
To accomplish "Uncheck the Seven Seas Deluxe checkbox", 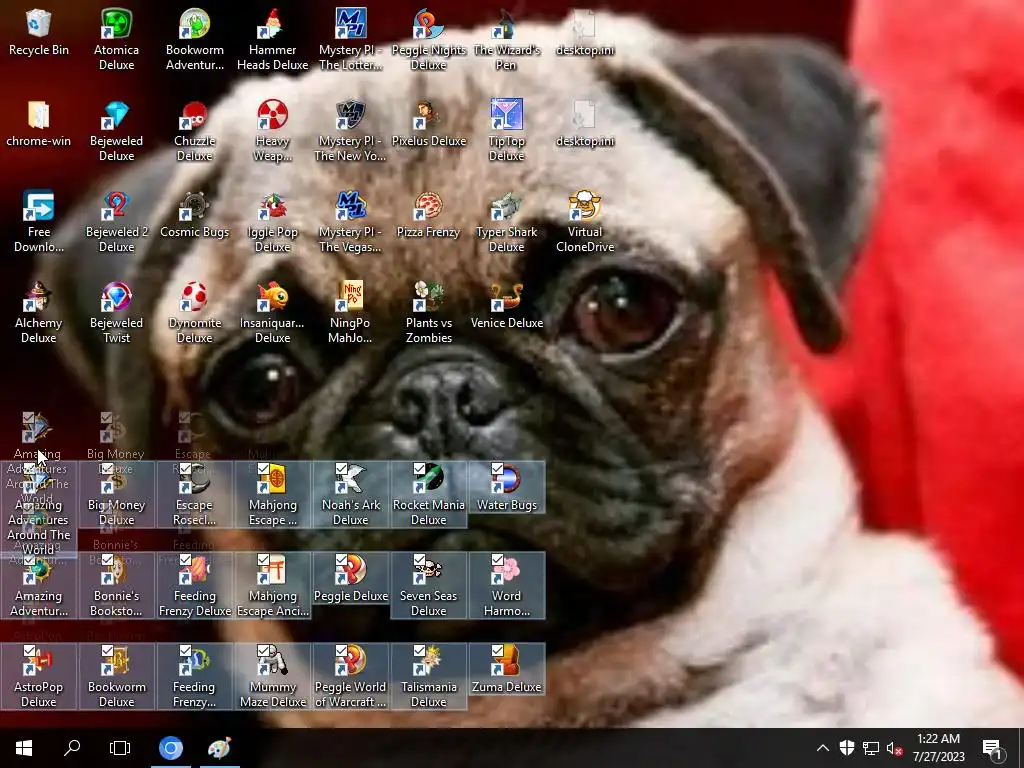I will pos(419,560).
